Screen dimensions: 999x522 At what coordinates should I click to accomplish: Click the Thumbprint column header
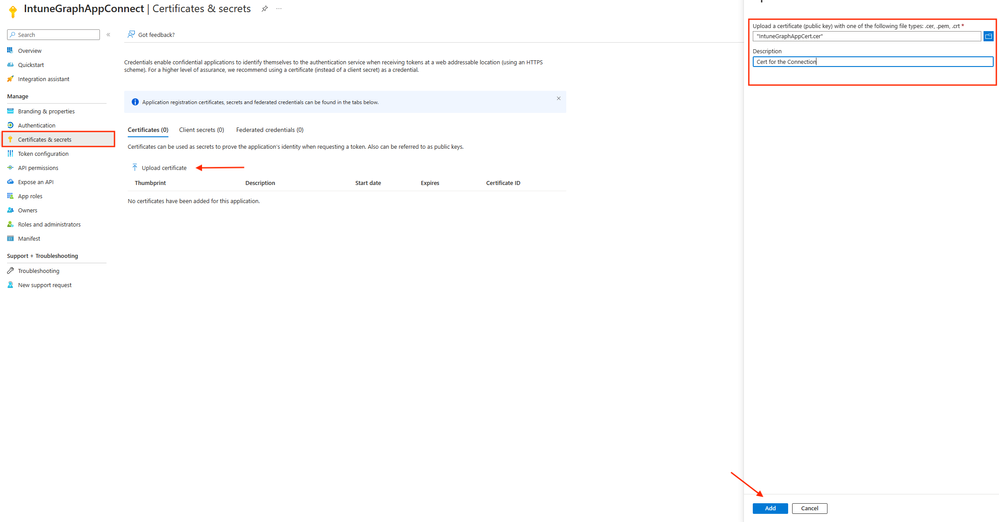[150, 183]
